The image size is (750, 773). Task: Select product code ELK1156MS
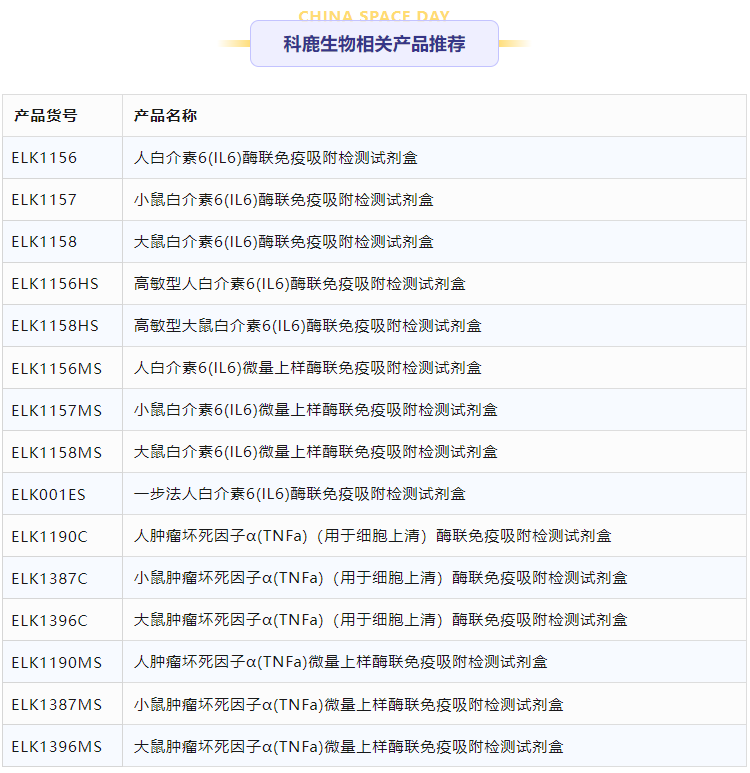point(57,368)
